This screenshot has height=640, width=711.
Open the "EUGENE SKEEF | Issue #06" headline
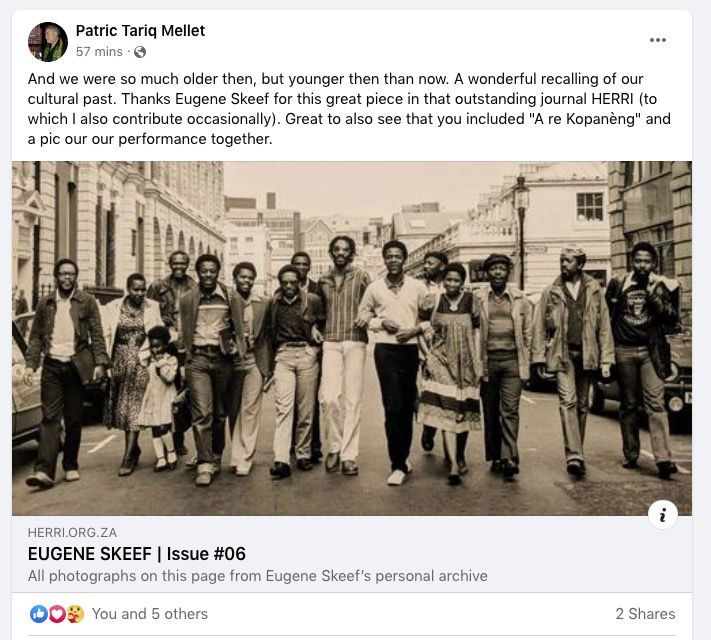coord(137,554)
